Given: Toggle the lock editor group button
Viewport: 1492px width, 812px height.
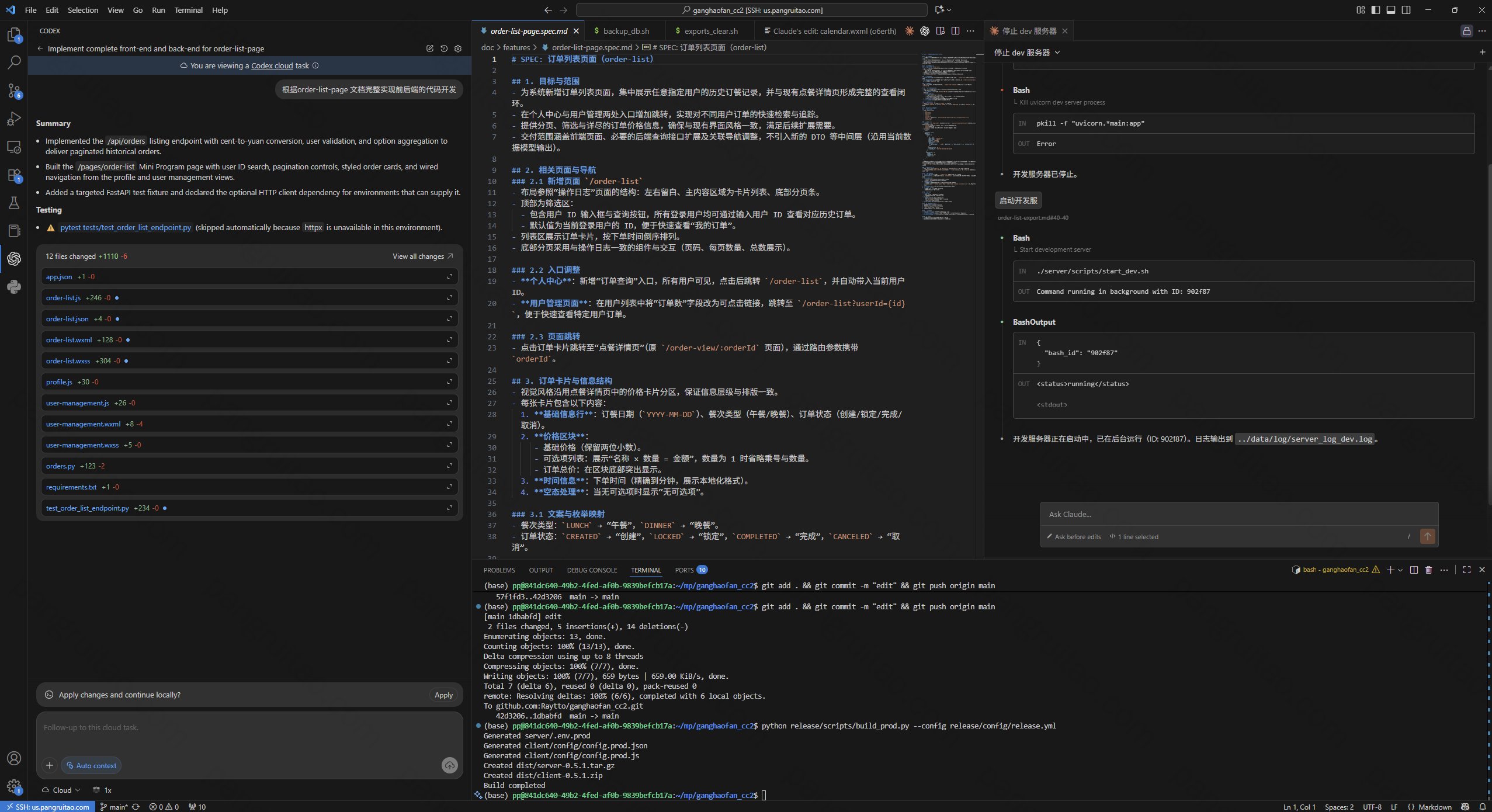Looking at the screenshot, I should point(1466,31).
